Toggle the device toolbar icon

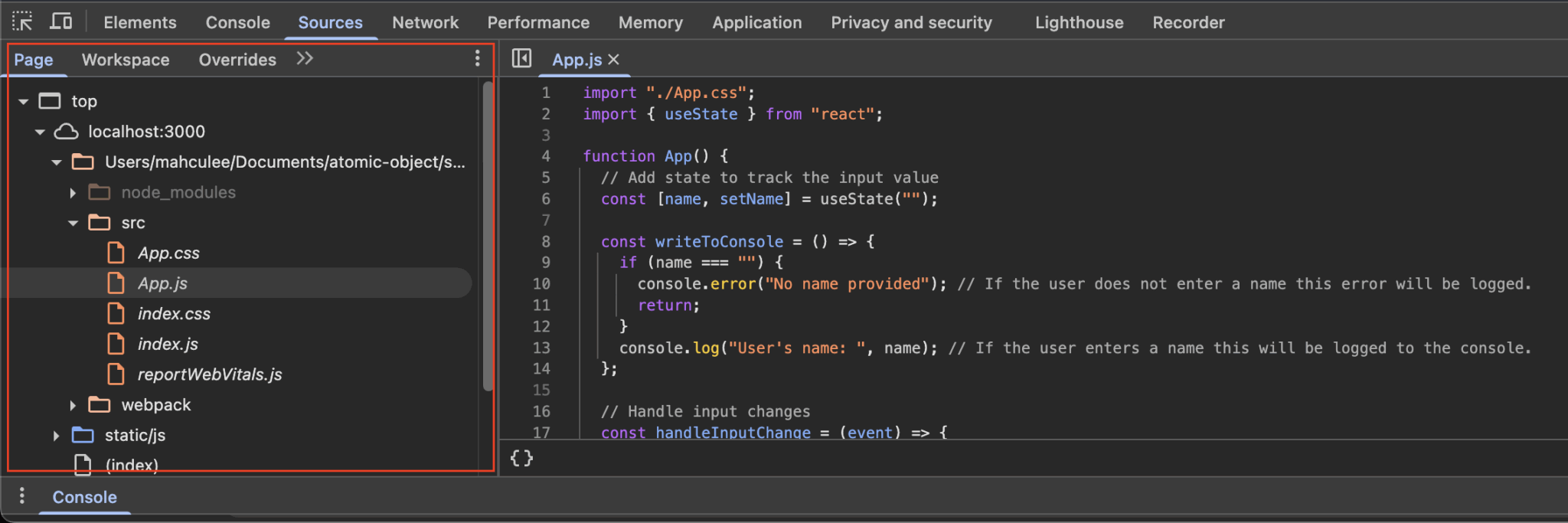(x=60, y=21)
